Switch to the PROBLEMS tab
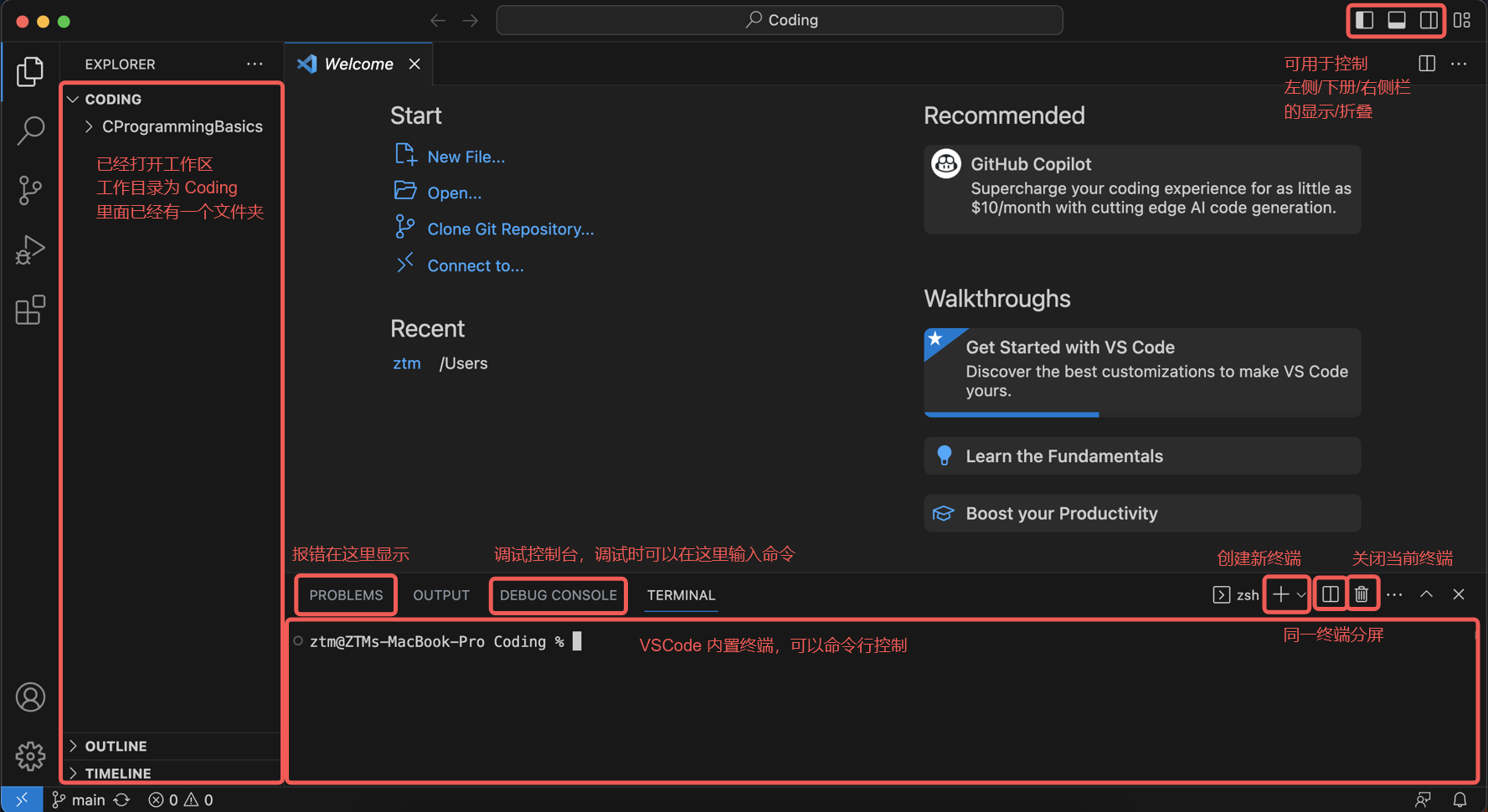The height and width of the screenshot is (812, 1488). pos(346,595)
